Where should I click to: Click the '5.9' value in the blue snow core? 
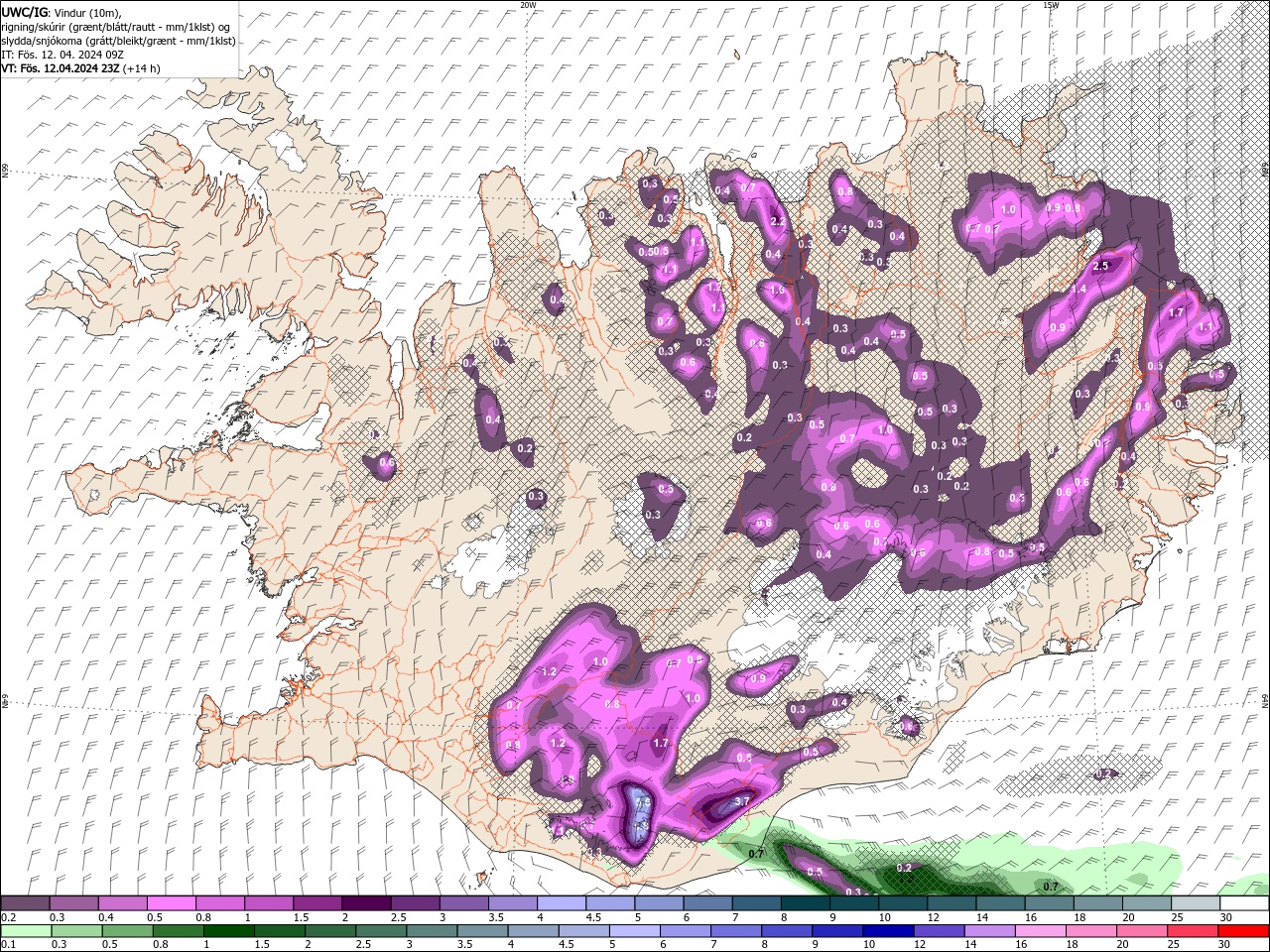click(642, 802)
